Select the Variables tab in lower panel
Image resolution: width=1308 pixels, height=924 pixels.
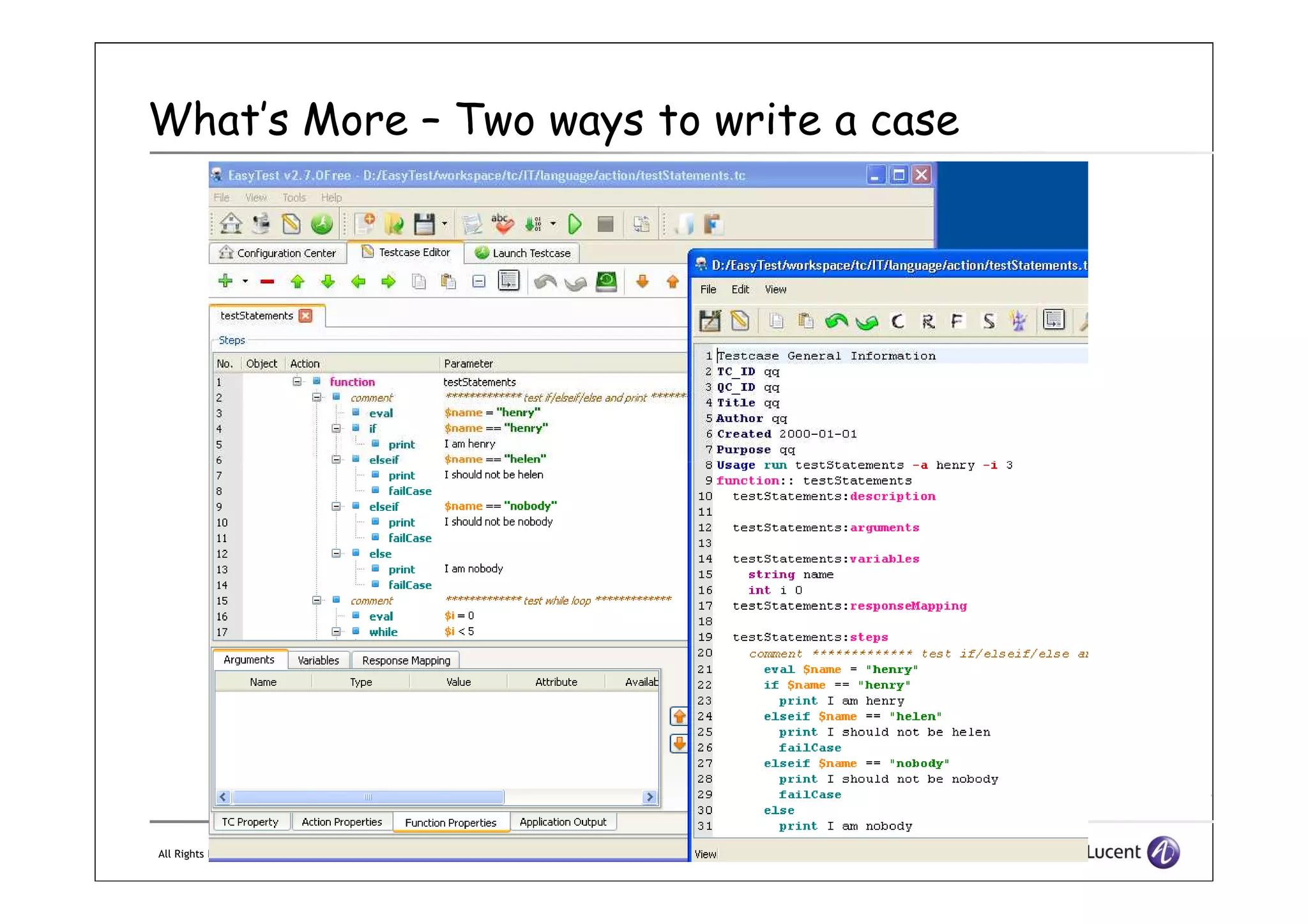(x=319, y=660)
